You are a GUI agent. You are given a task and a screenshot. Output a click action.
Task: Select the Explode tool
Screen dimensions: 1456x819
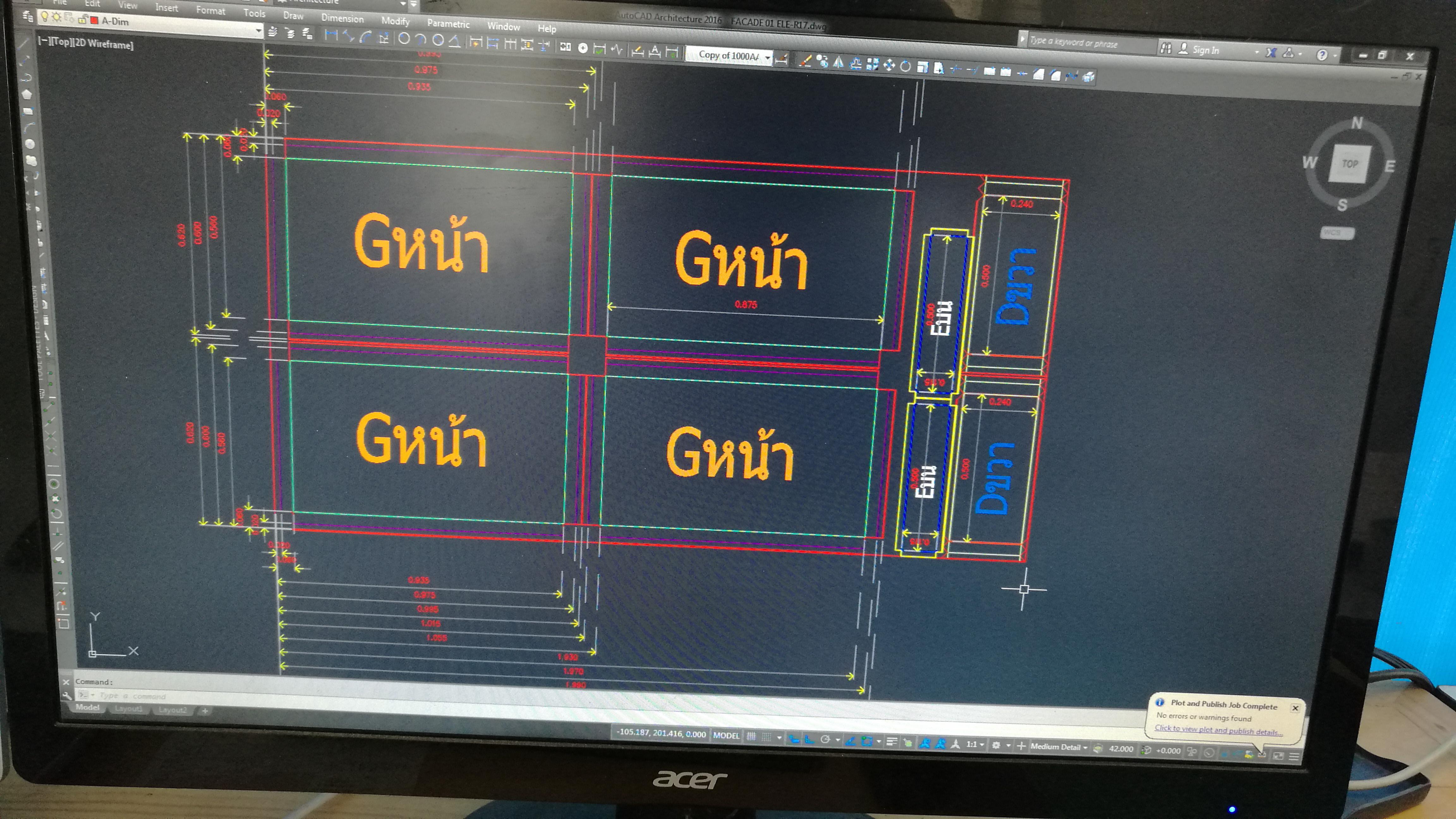tap(1088, 77)
